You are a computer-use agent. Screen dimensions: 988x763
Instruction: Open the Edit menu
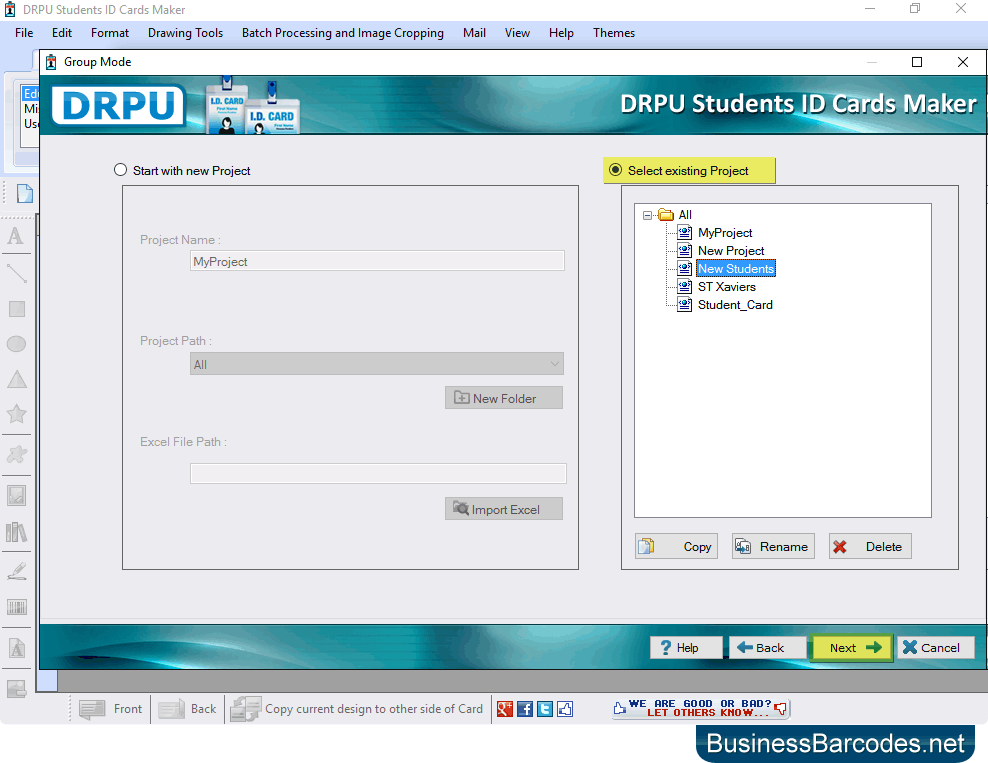(62, 33)
